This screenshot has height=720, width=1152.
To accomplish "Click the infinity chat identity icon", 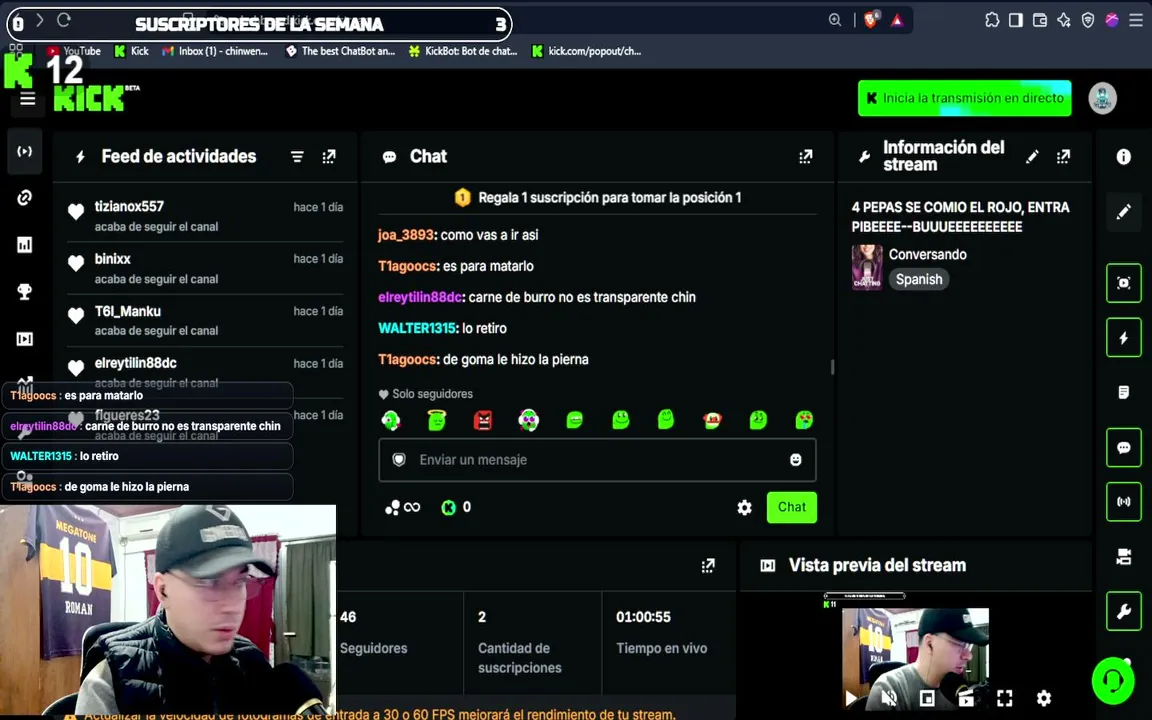I will (403, 507).
